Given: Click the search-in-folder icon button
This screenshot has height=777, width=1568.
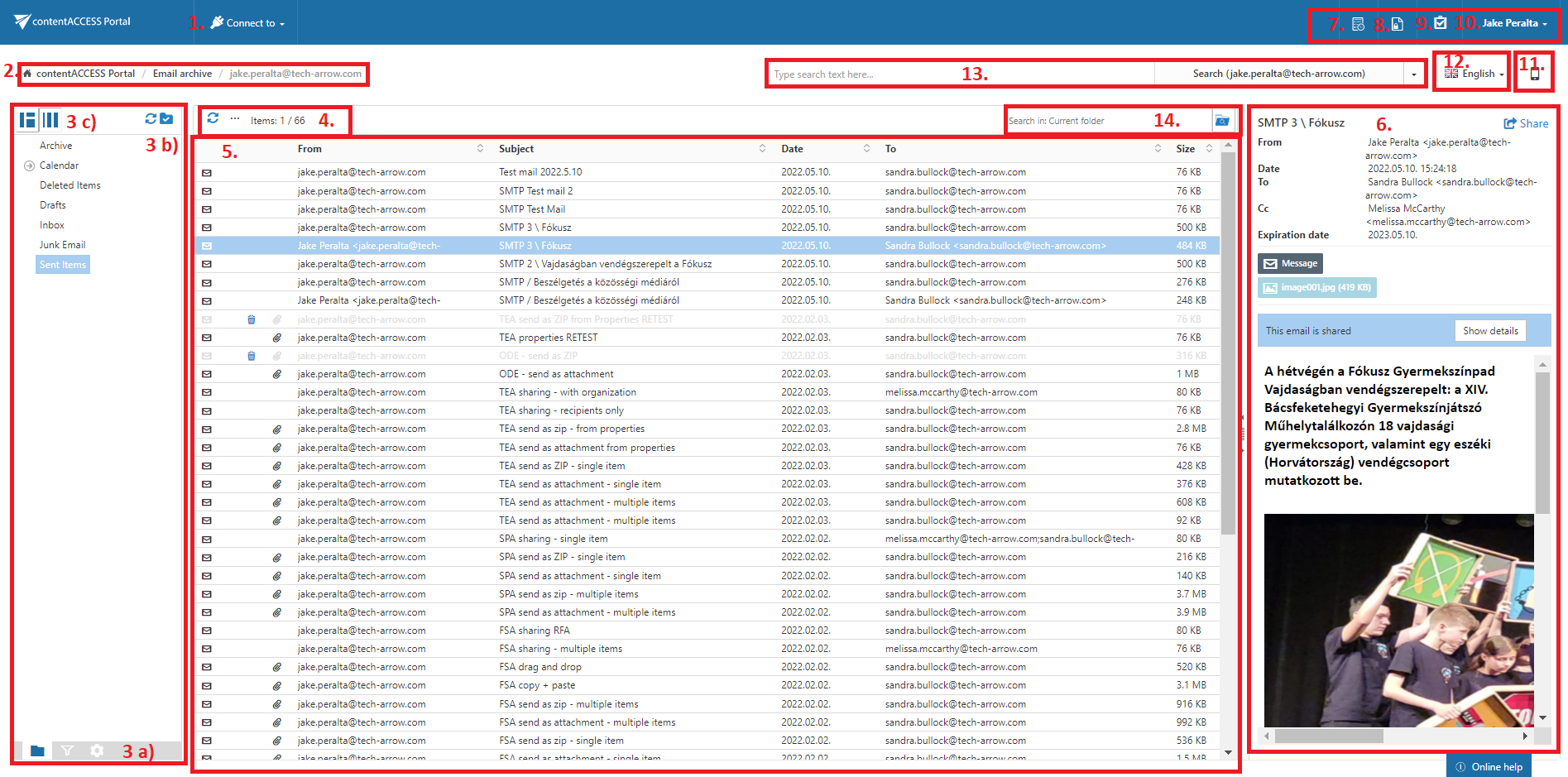Looking at the screenshot, I should point(1222,121).
